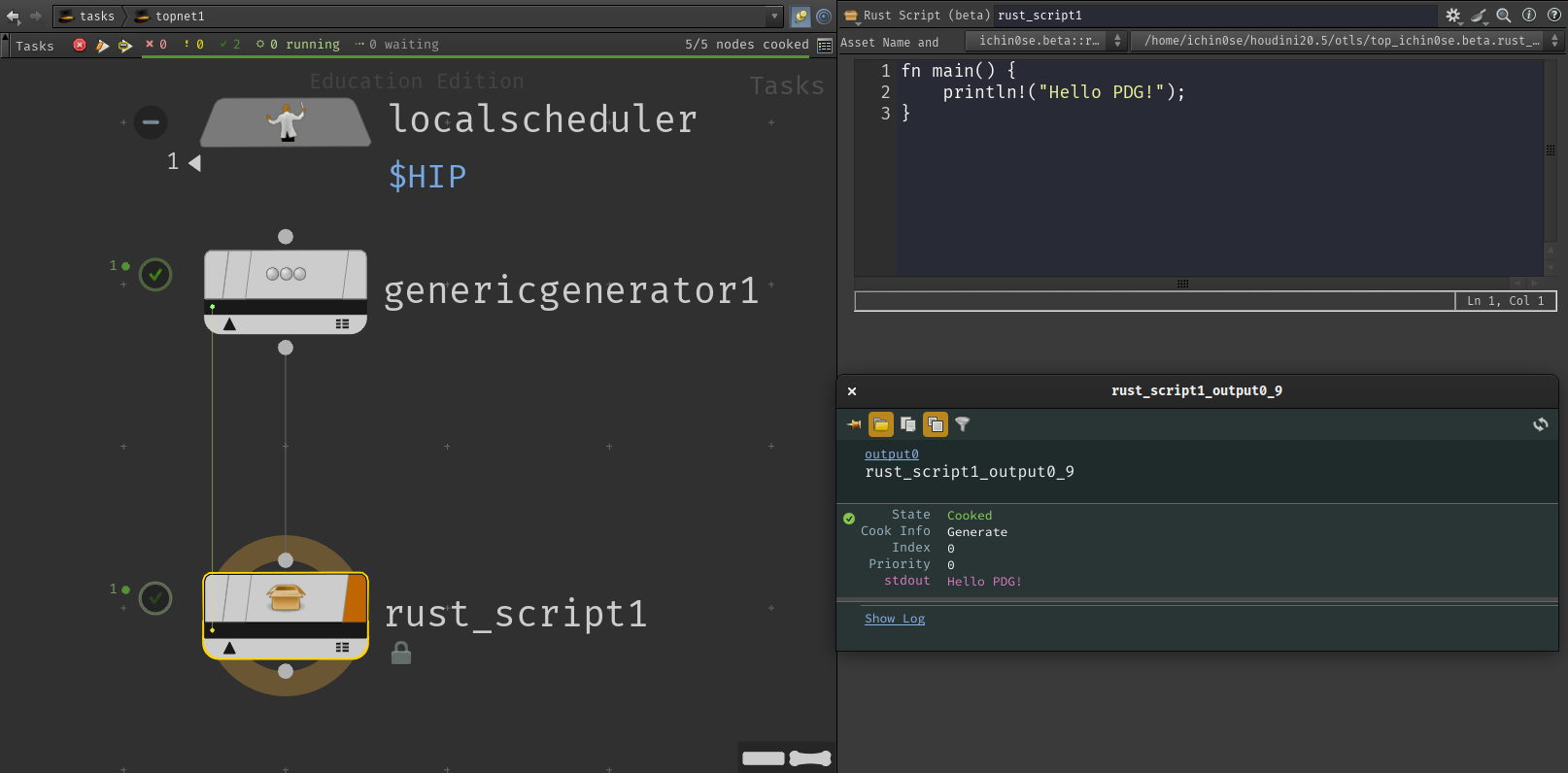Close the rust_script1_output0_9 info popup
Screen dimensions: 1568x773
pos(852,391)
